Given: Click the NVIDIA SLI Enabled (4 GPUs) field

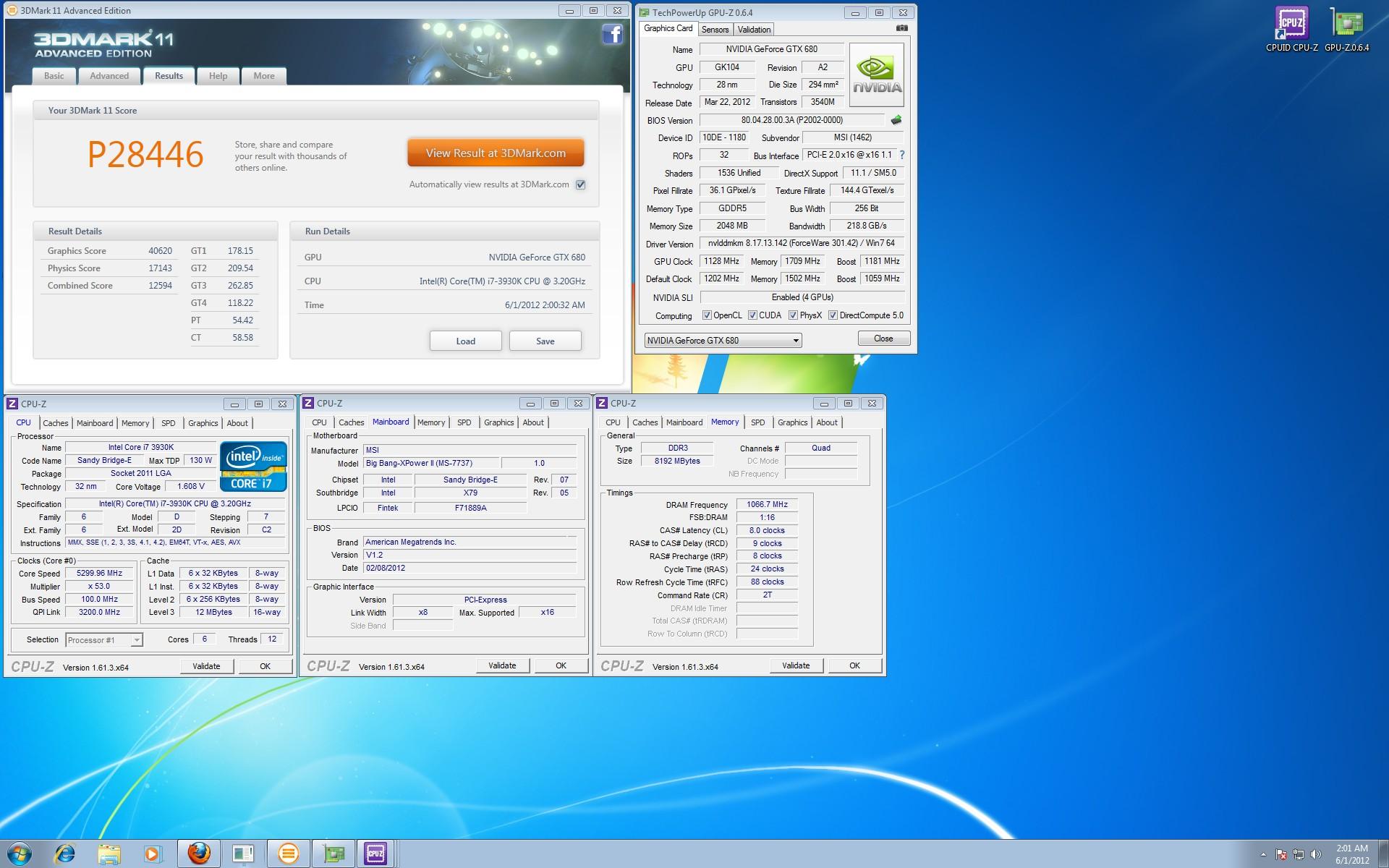Looking at the screenshot, I should [x=802, y=297].
